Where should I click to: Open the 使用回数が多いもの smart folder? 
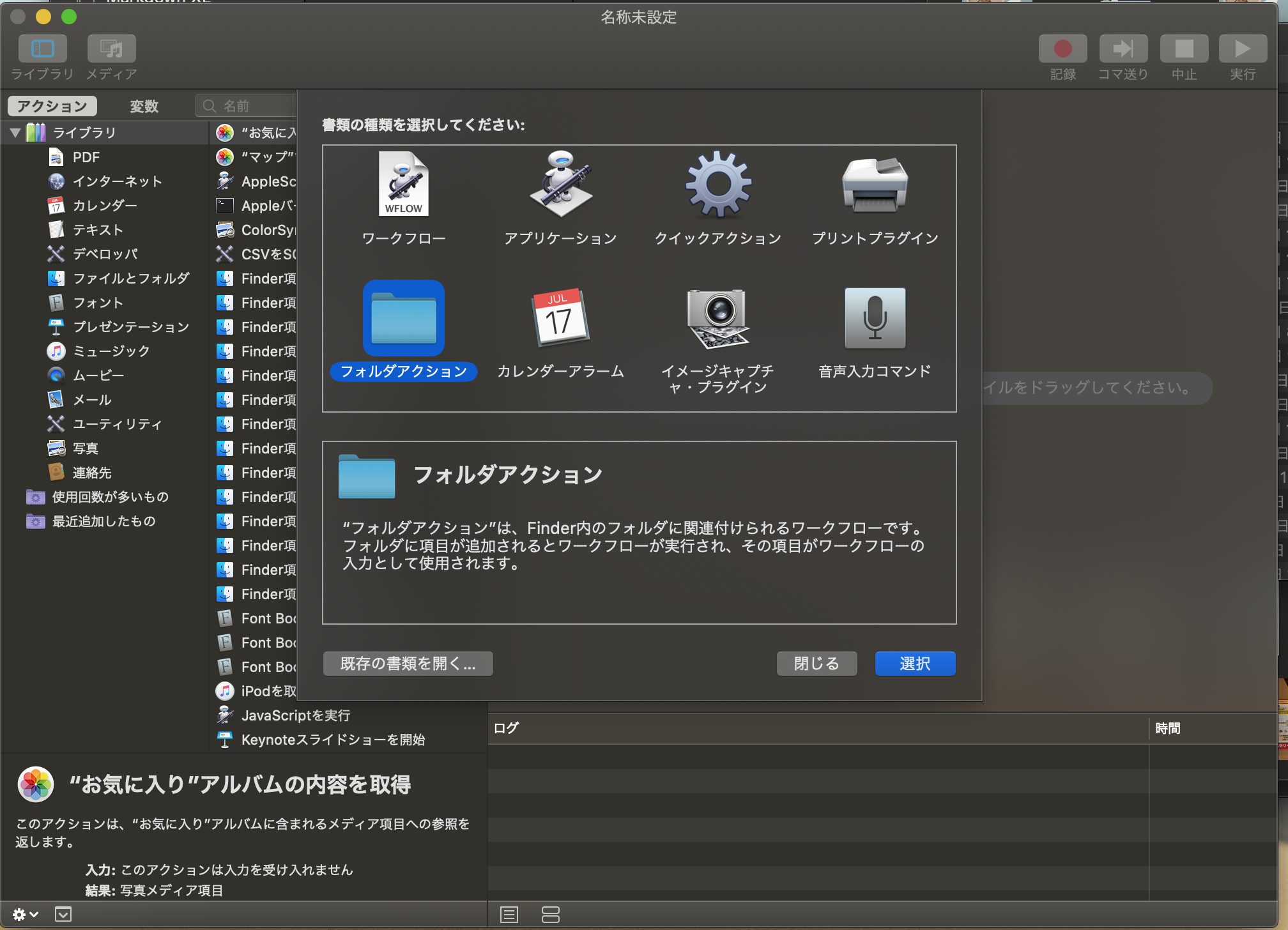pyautogui.click(x=104, y=497)
